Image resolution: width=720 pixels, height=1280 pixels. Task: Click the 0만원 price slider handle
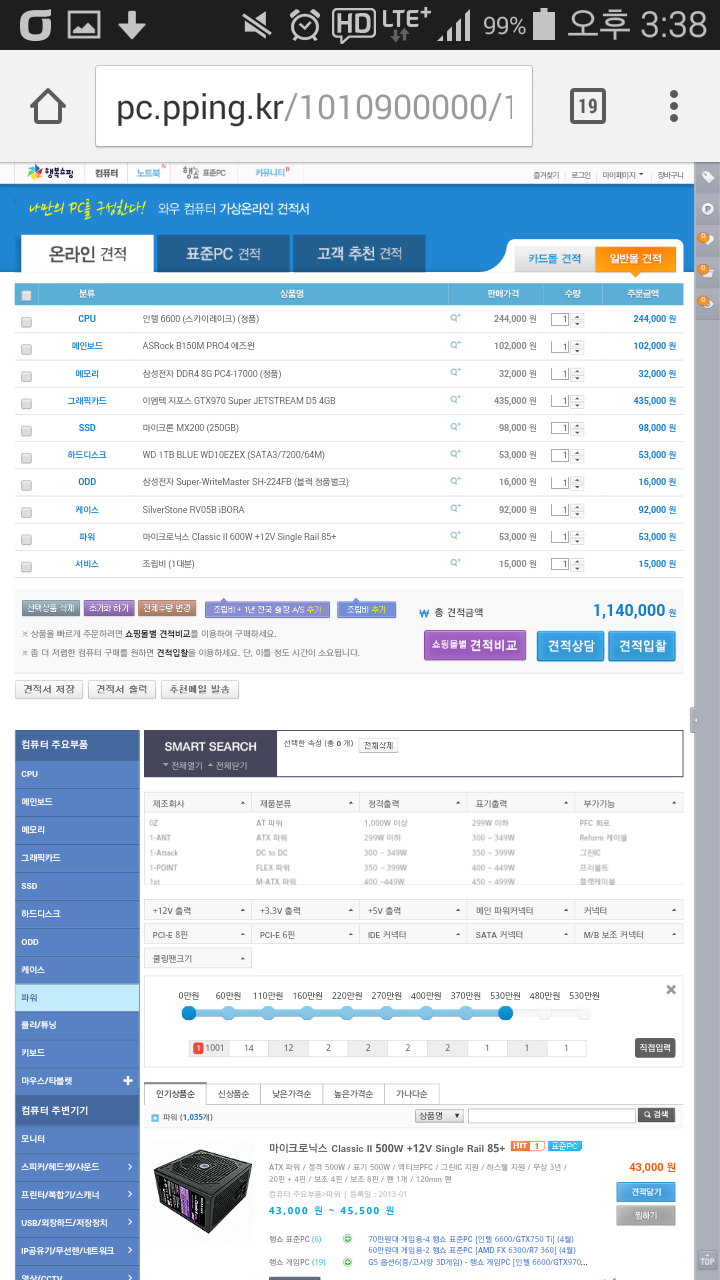coord(188,1013)
